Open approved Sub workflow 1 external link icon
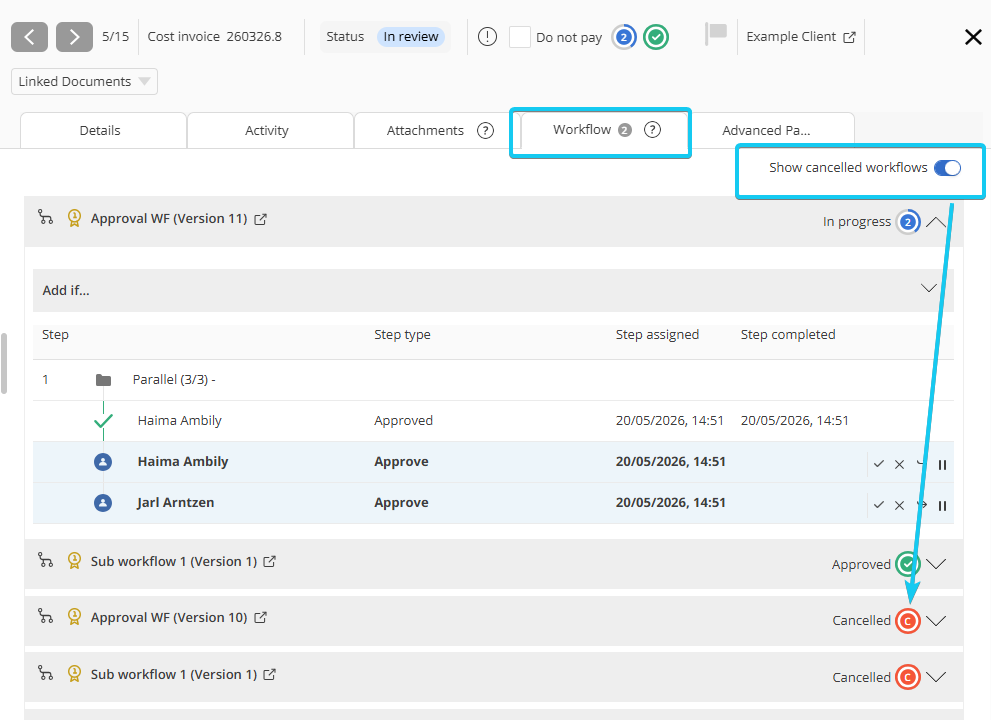Image resolution: width=991 pixels, height=720 pixels. 270,561
